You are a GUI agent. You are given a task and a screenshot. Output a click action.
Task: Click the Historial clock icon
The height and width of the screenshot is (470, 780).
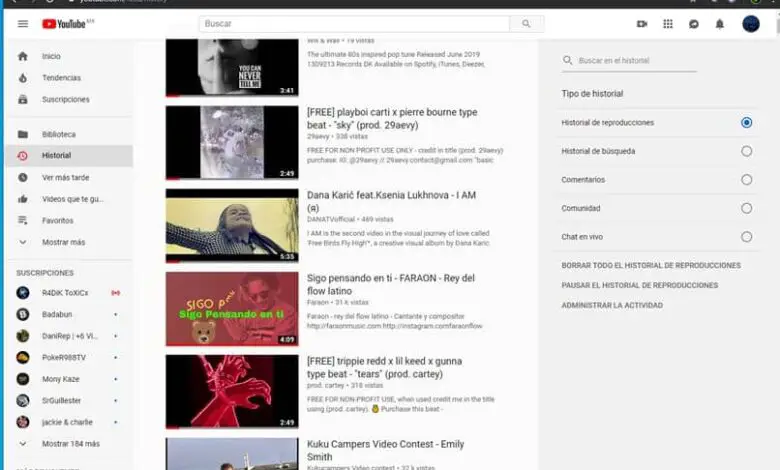[x=23, y=156]
